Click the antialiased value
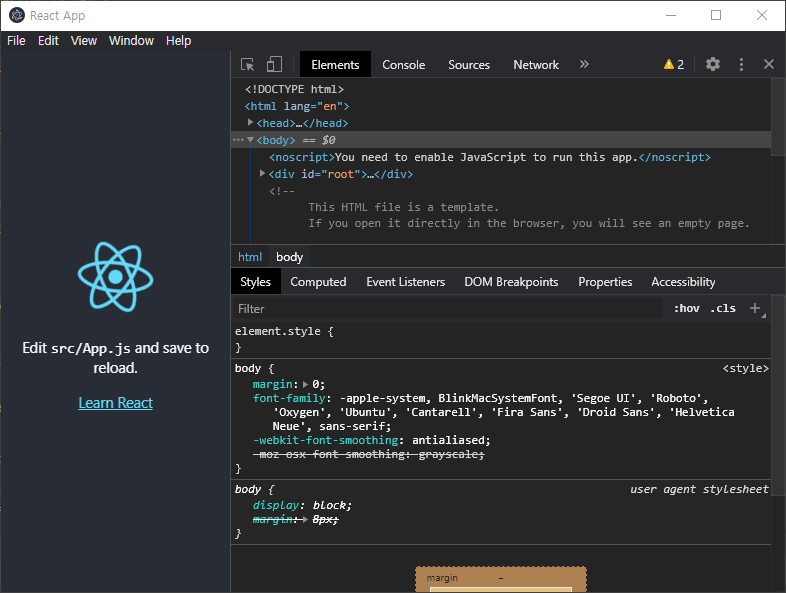The width and height of the screenshot is (786, 593). 449,440
